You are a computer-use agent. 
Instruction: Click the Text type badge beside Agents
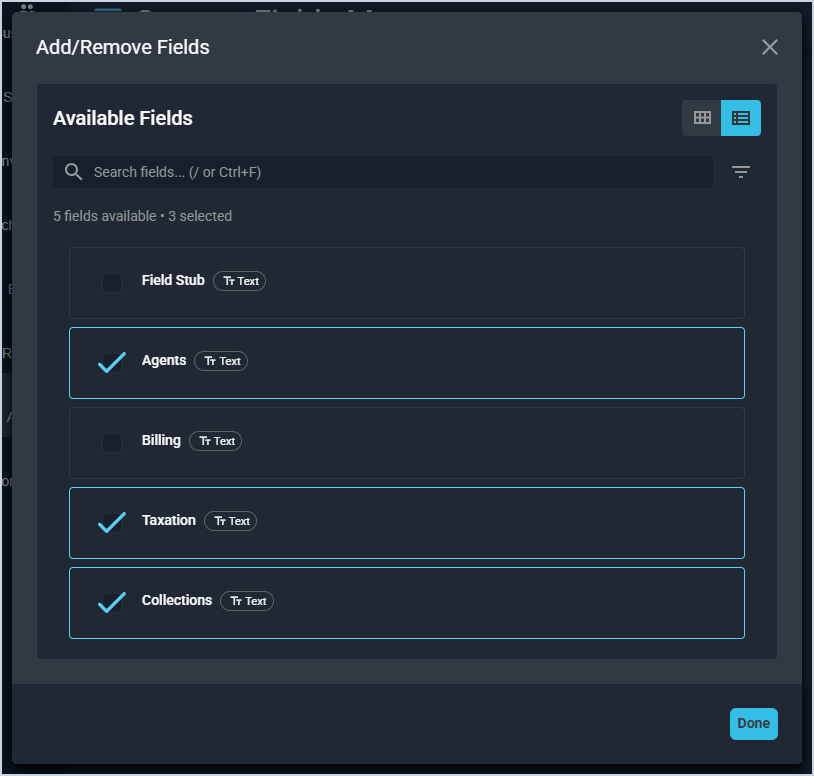(221, 361)
